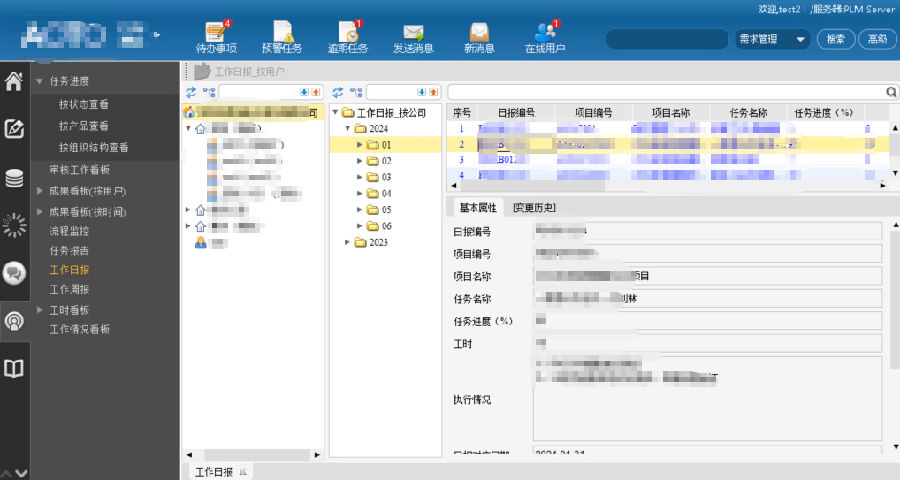
Task: Collapse the 2024 folder in the tree
Action: tap(348, 129)
